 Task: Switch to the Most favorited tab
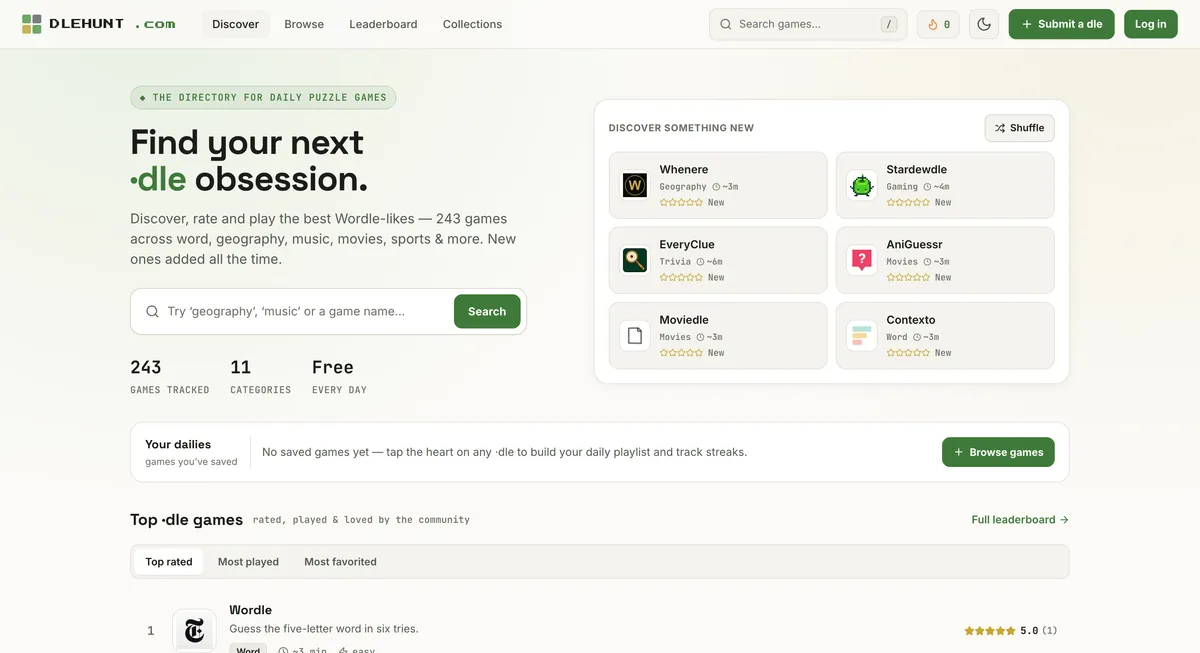(340, 561)
